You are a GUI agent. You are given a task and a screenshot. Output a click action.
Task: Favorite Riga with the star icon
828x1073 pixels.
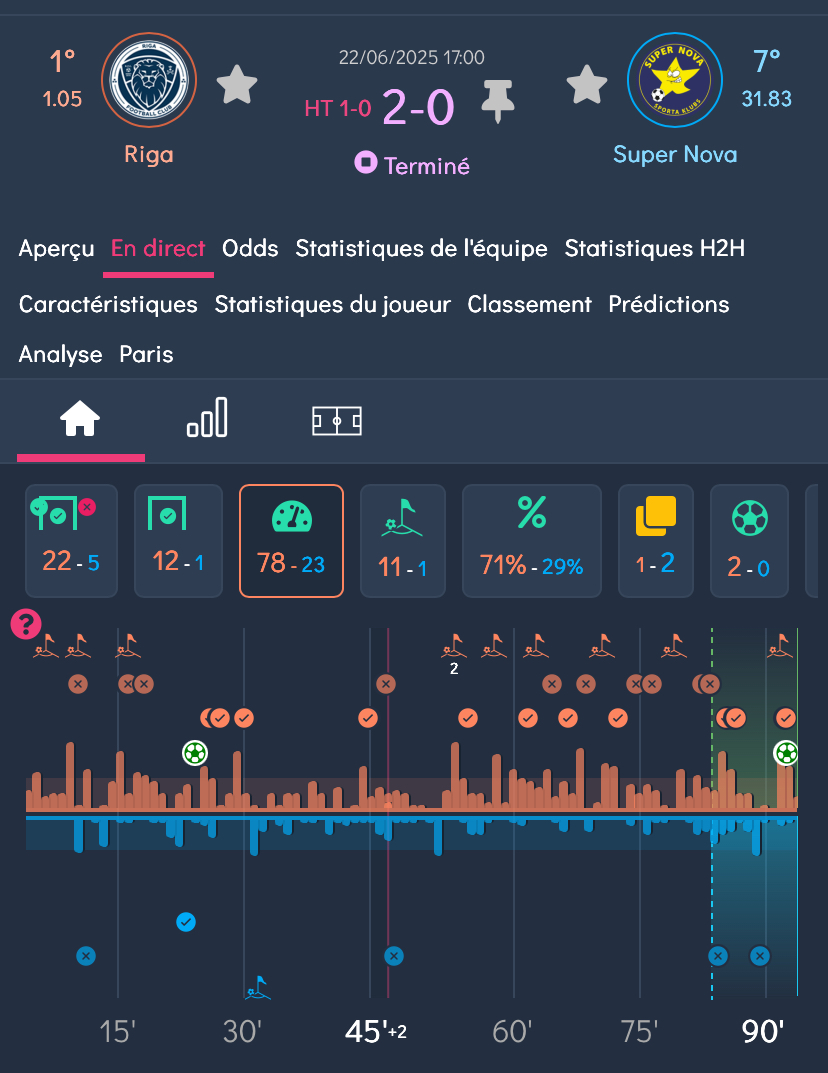(237, 85)
